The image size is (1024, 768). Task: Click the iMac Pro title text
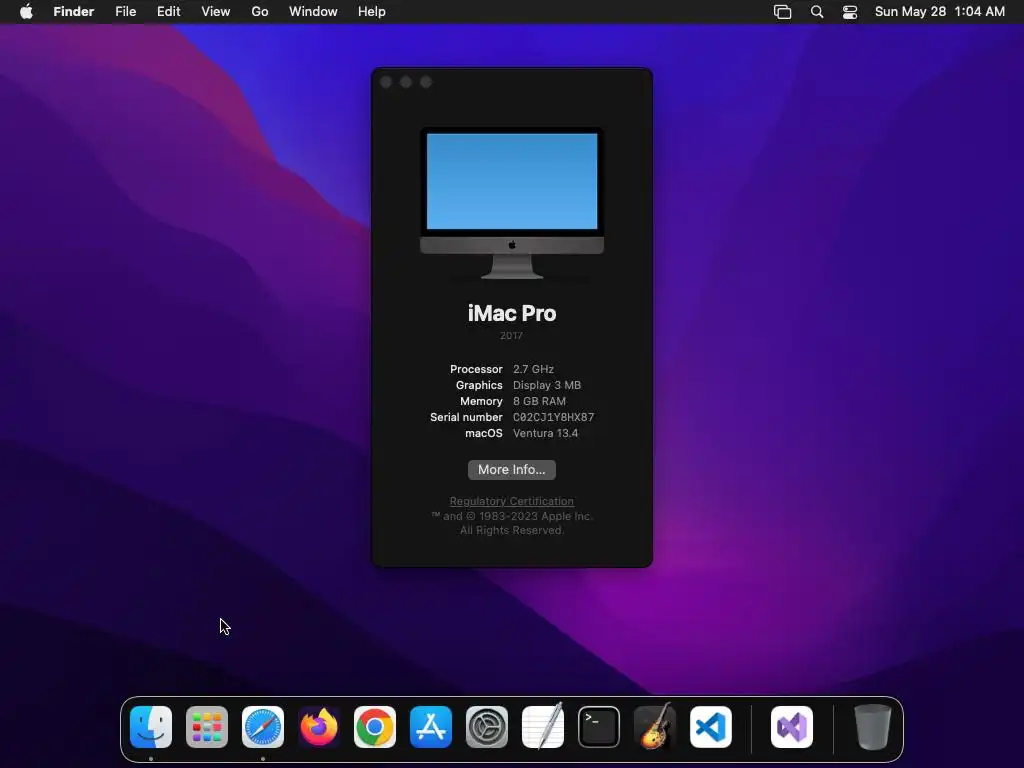pos(511,313)
